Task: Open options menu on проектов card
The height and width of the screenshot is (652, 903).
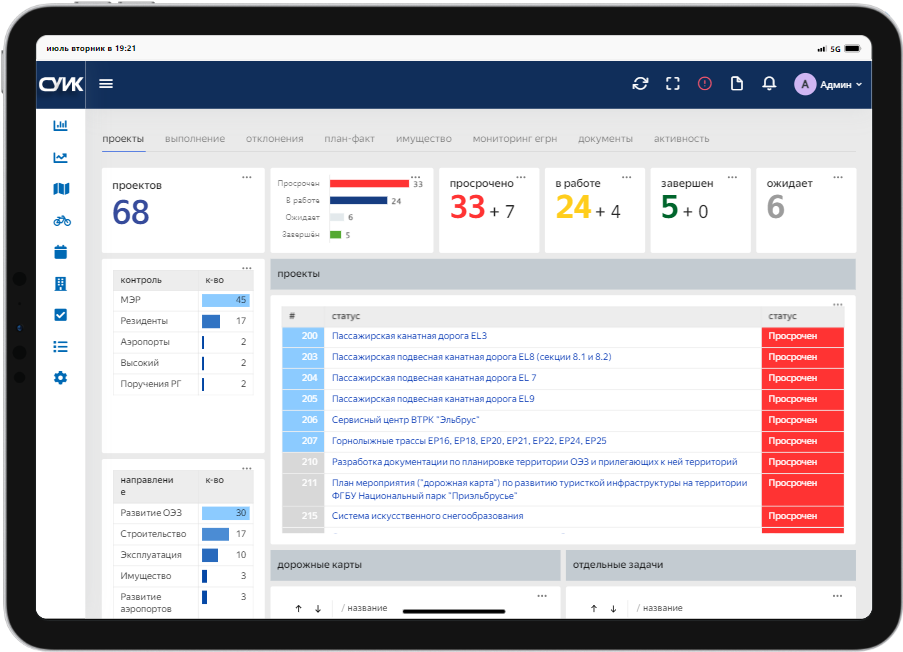Action: click(246, 177)
